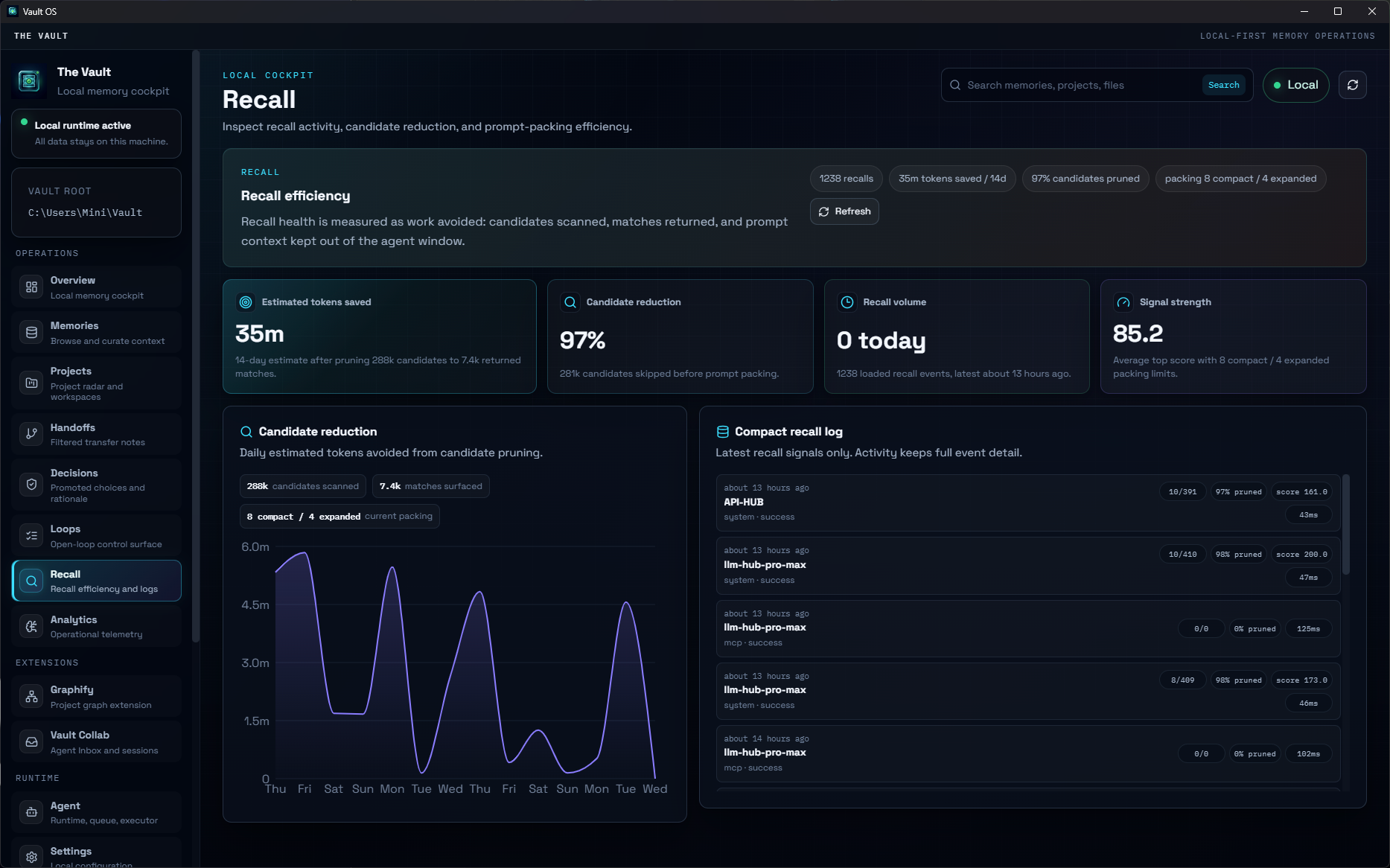Open Handoffs via its branch icon
The height and width of the screenshot is (868, 1390).
click(x=31, y=434)
